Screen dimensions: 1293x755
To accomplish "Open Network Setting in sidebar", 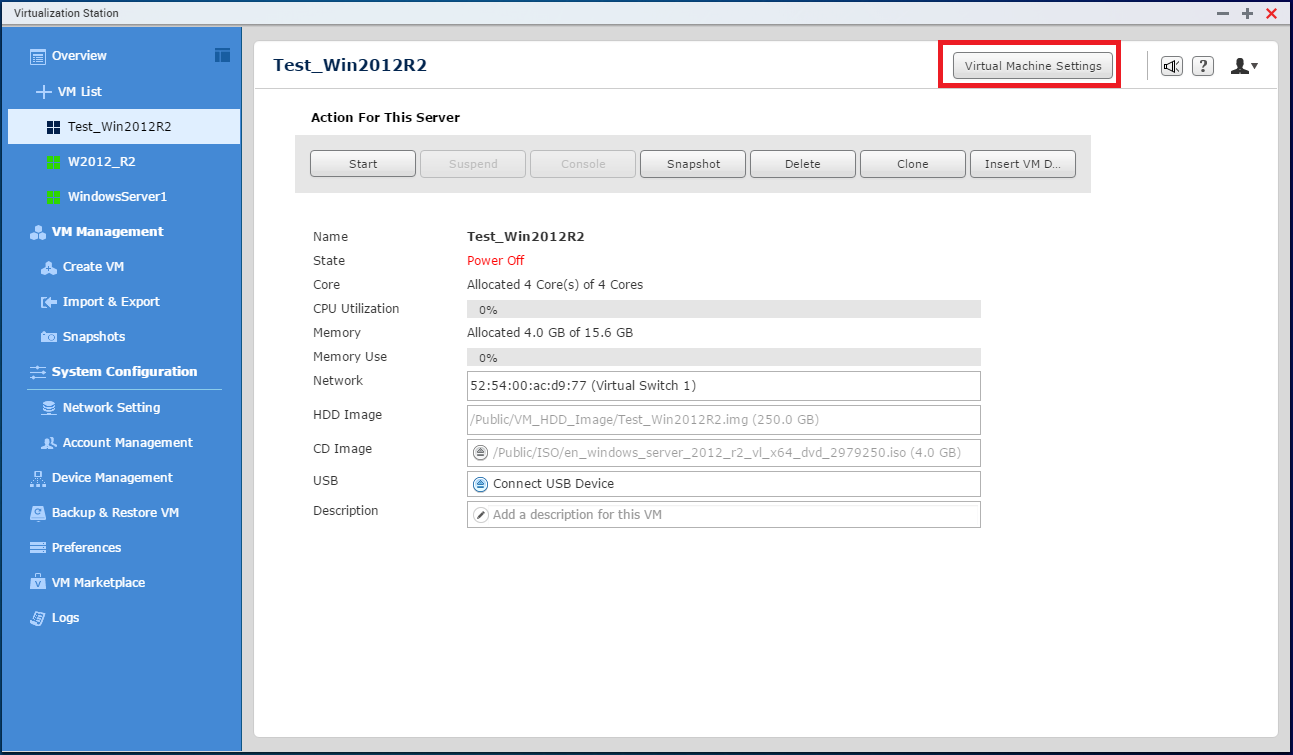I will (x=110, y=408).
